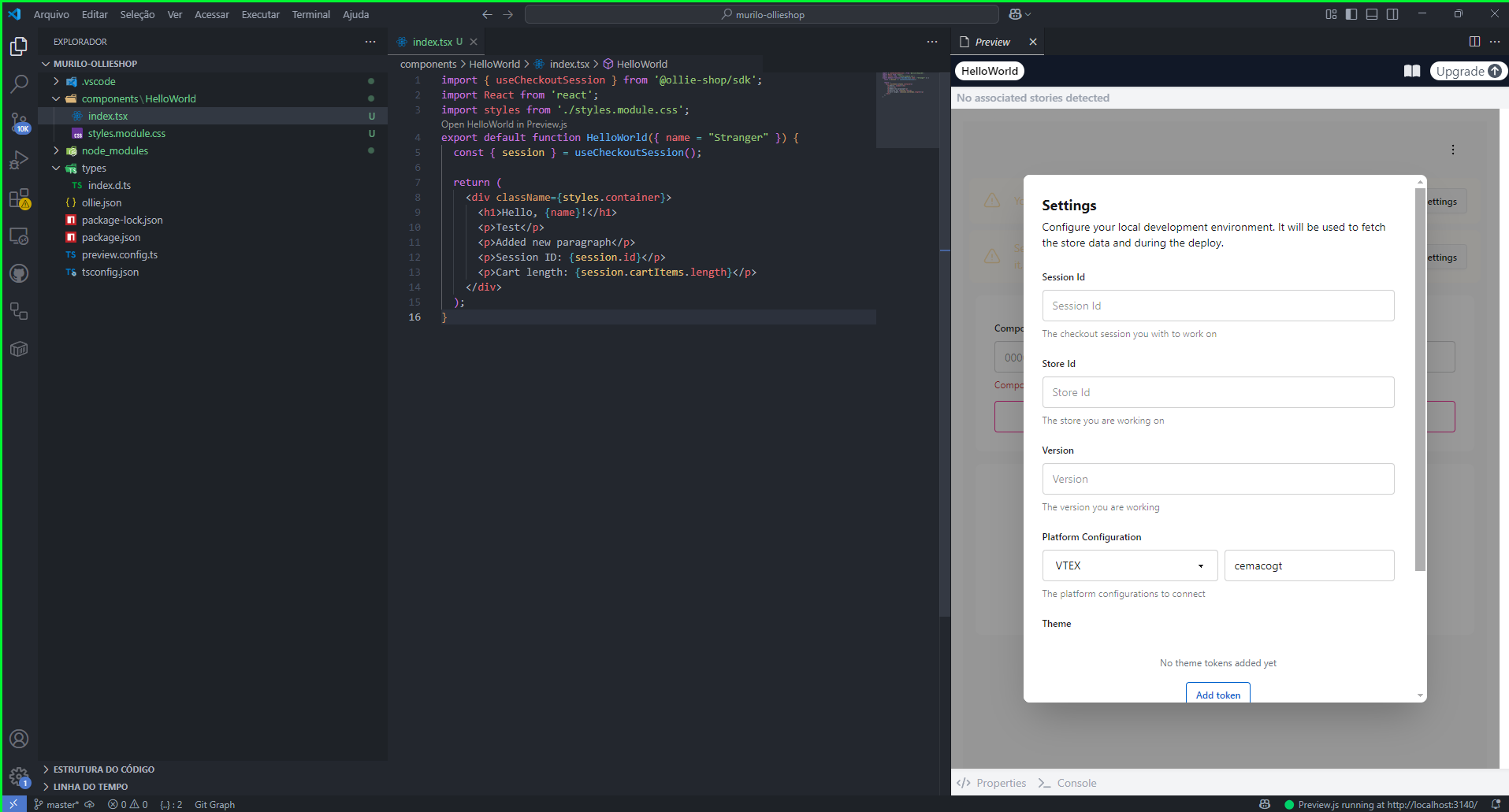Screen dimensions: 1509x812
Task: Click the Copilot icon in title bar
Action: click(1015, 14)
